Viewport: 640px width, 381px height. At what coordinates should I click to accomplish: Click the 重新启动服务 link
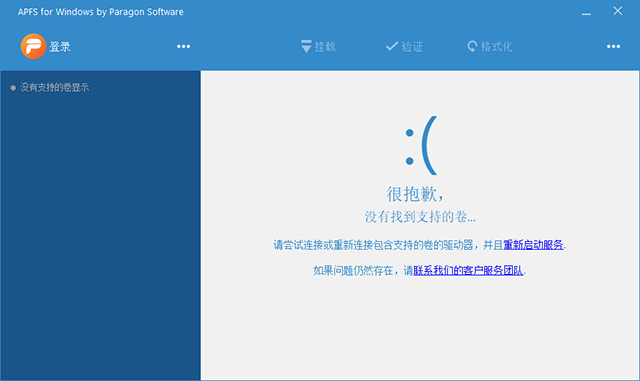pos(533,245)
